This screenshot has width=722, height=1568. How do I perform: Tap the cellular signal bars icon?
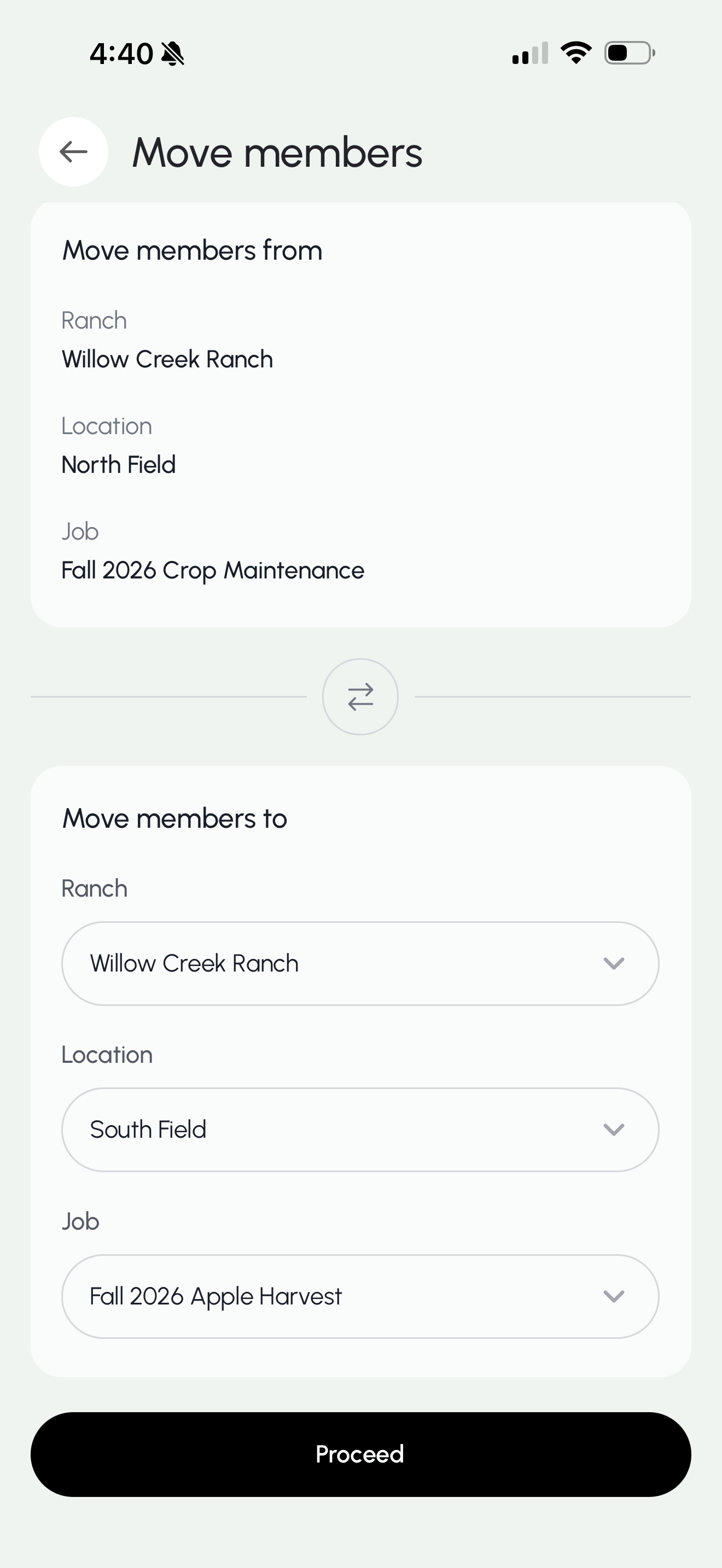[x=530, y=53]
